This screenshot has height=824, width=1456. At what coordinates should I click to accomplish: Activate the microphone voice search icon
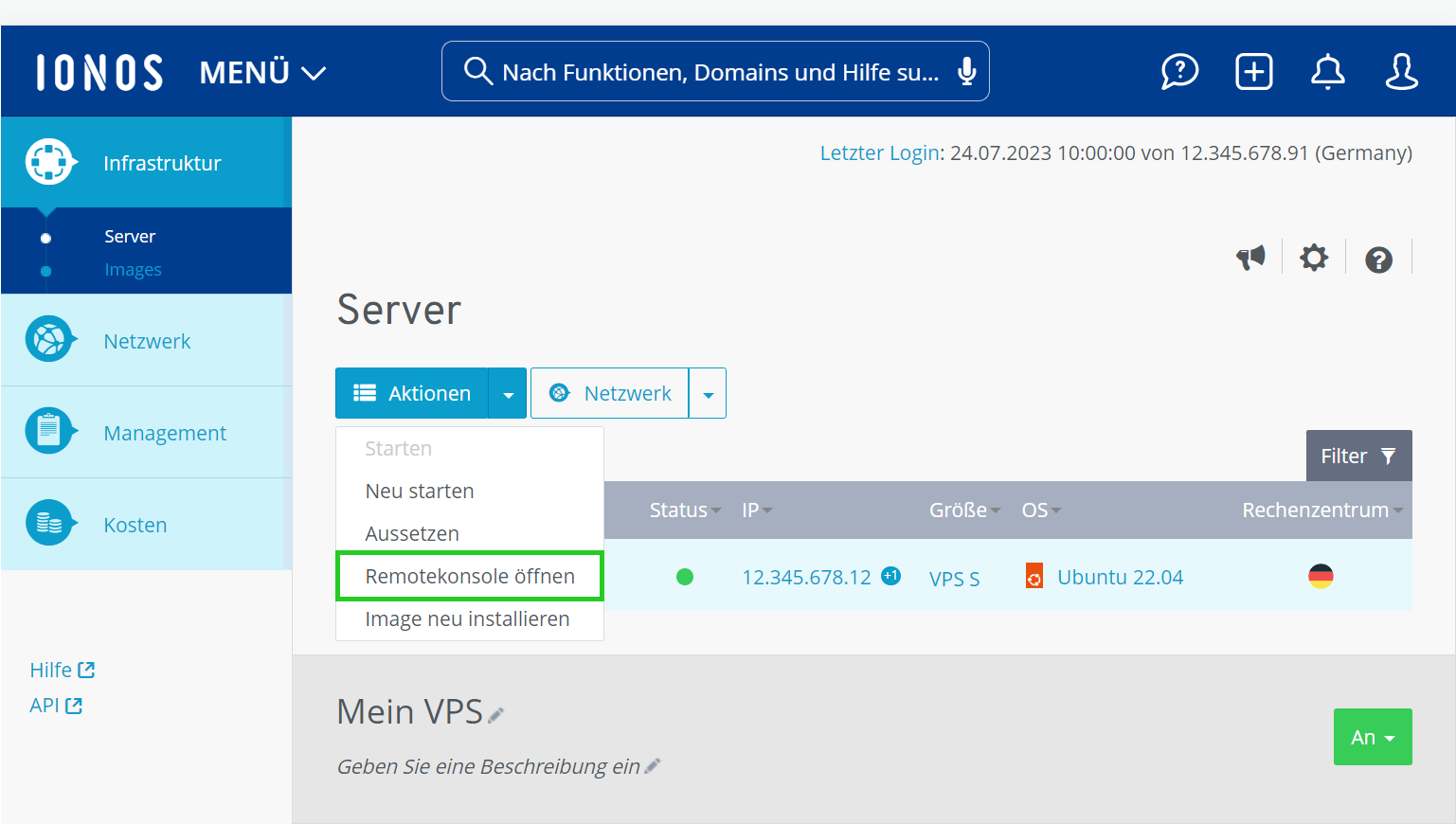(x=966, y=71)
